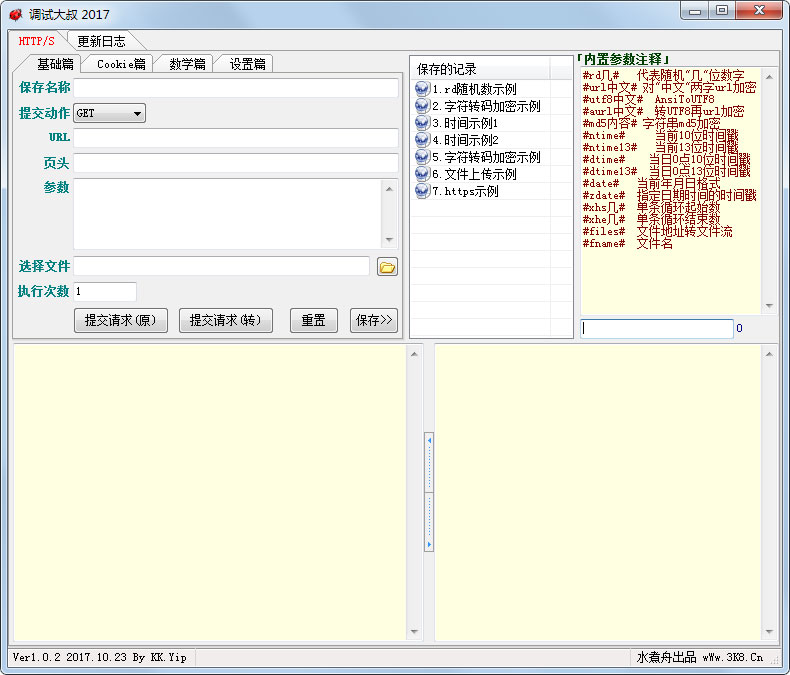Screen dimensions: 790x675
Task: Click 水煮舟出品 wWw.3K8.Cn status text
Action: coord(700,657)
